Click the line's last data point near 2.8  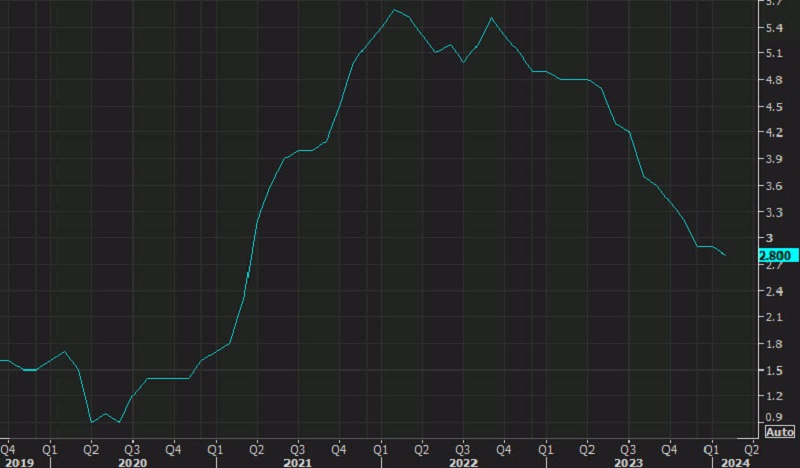click(x=726, y=255)
